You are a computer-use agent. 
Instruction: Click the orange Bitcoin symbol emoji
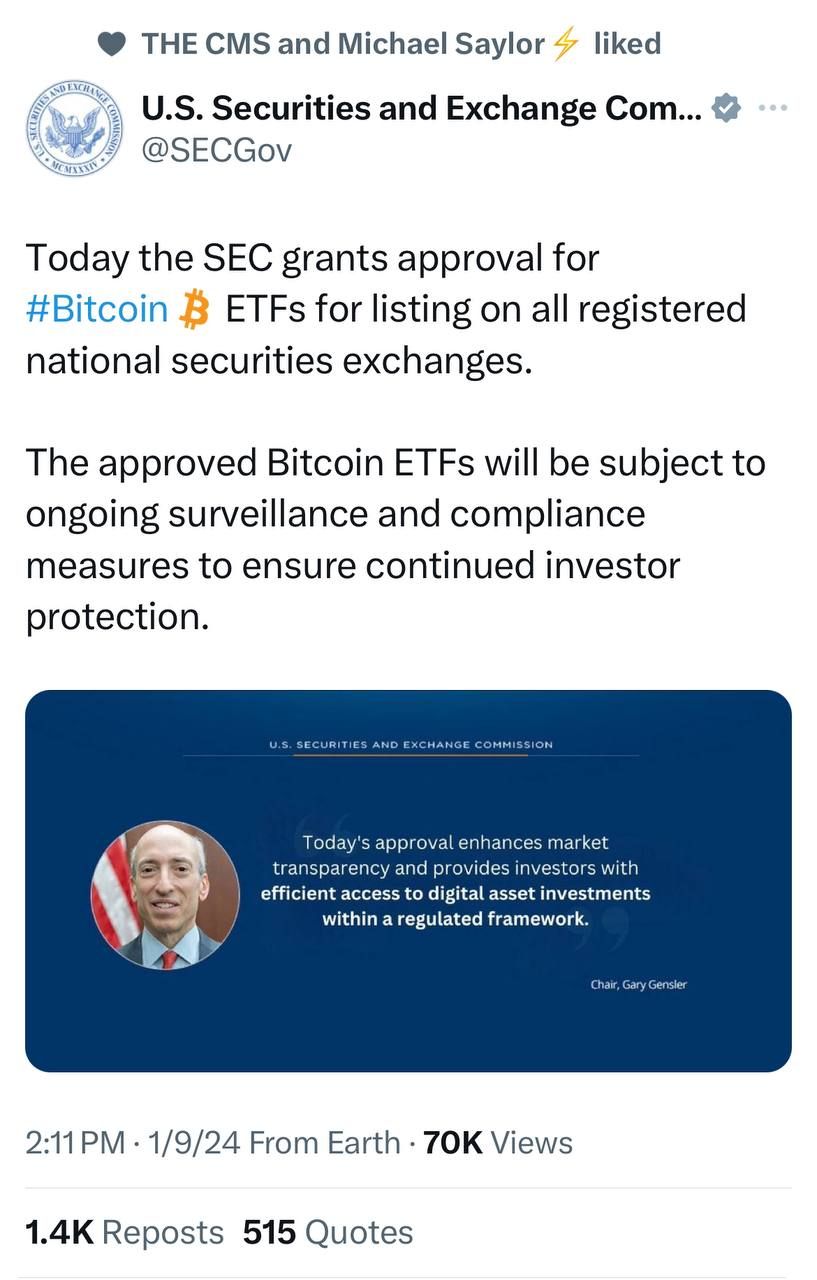[193, 309]
